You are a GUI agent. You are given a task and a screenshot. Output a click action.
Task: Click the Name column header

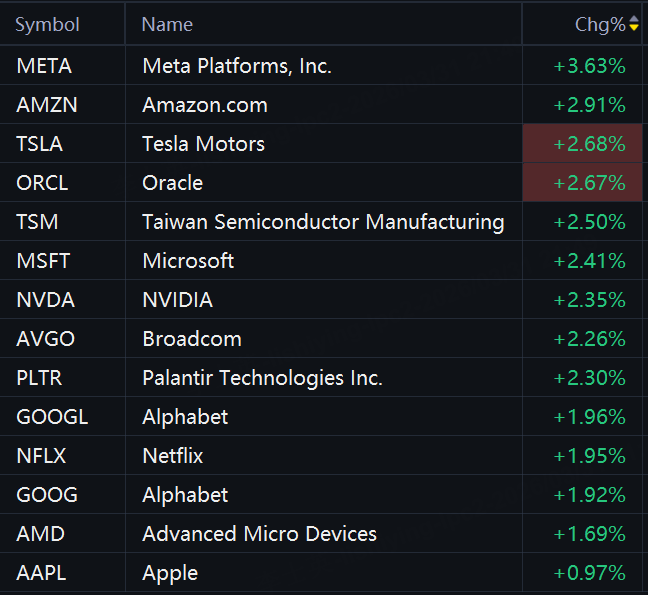click(167, 24)
